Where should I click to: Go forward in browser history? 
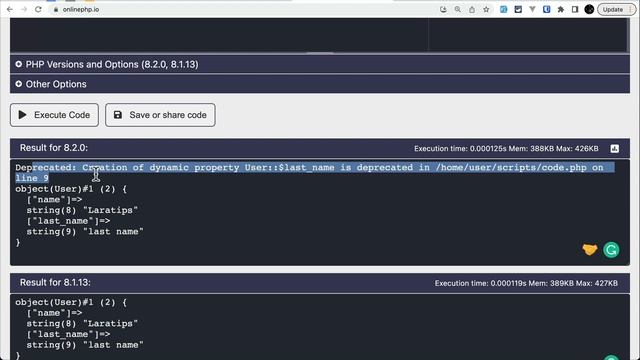tap(24, 9)
